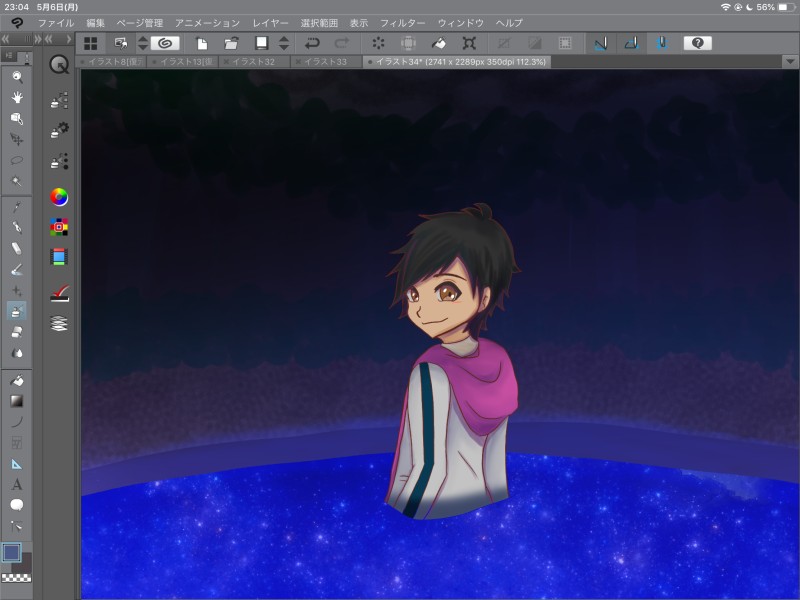Redo the undone action
This screenshot has width=800, height=600.
click(342, 43)
